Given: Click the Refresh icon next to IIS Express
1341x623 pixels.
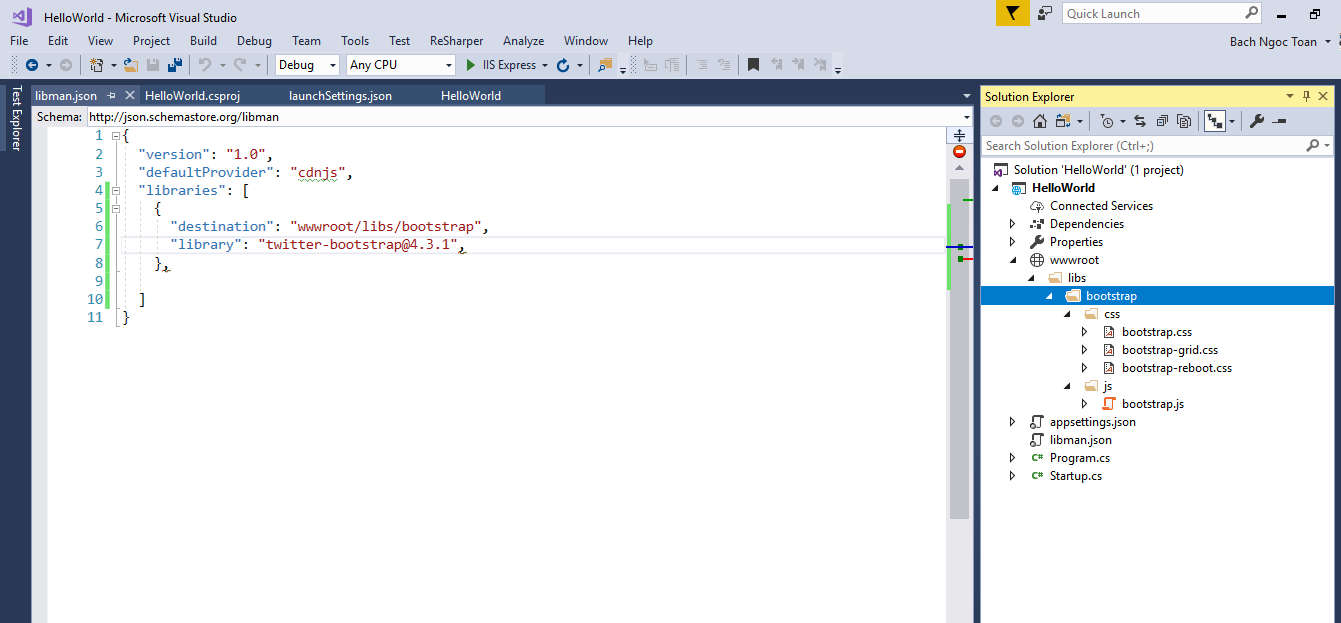Looking at the screenshot, I should [562, 64].
